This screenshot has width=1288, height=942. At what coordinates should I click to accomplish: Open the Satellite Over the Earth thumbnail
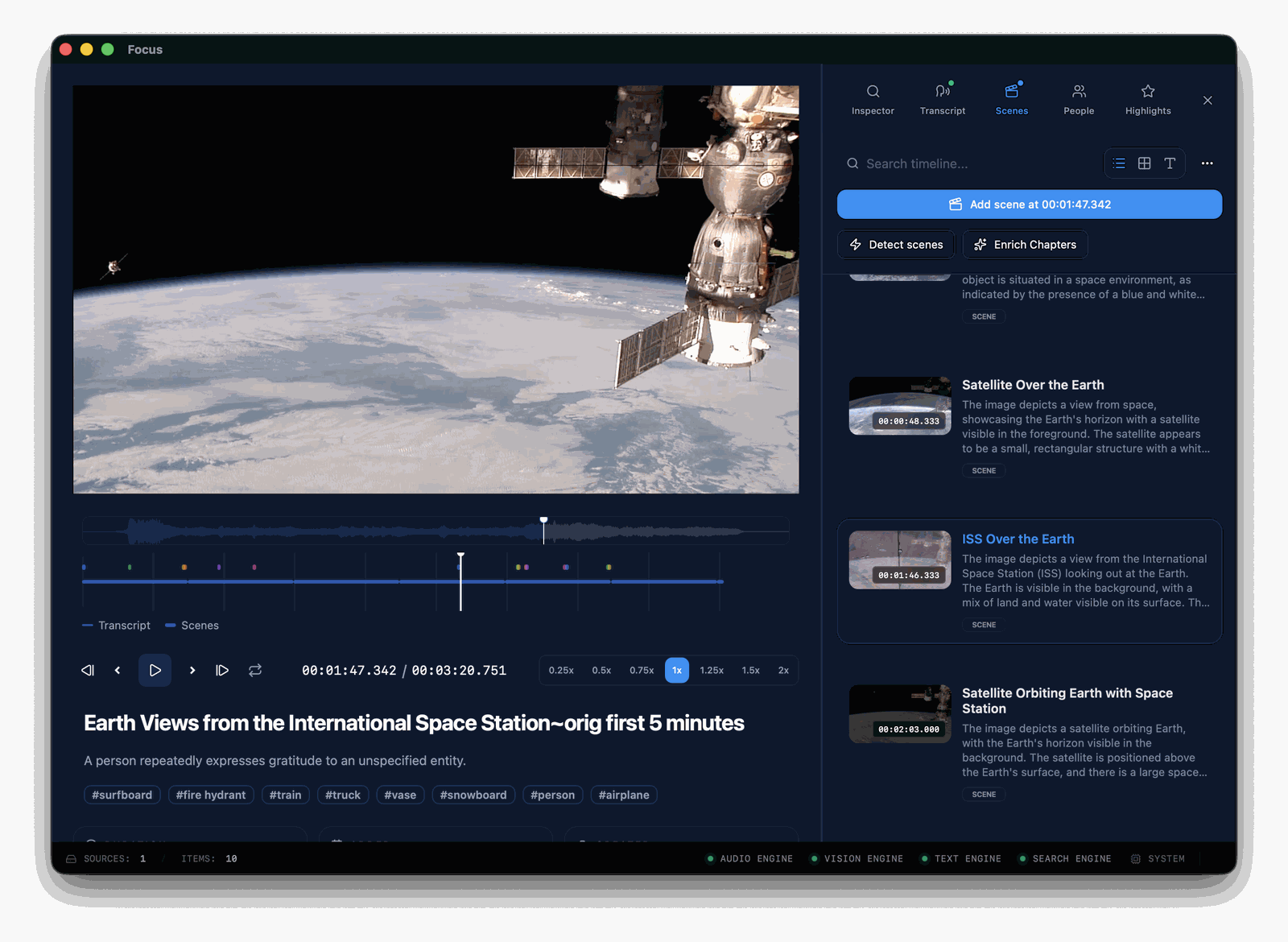tap(900, 406)
